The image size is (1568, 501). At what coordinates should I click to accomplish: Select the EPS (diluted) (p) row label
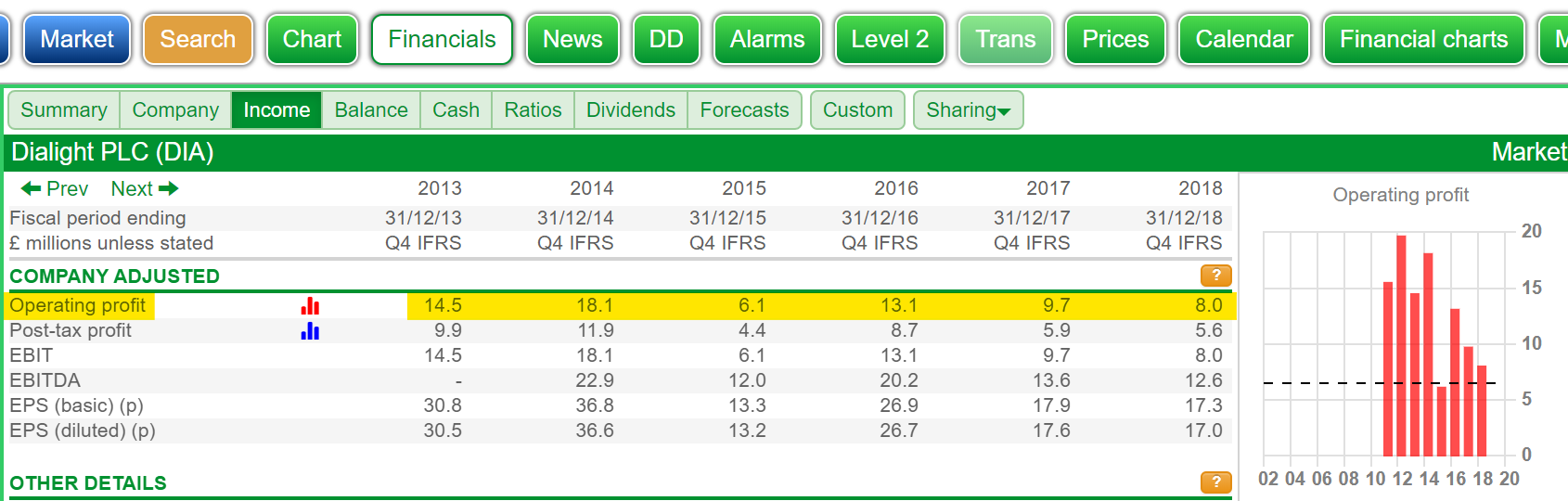coord(83,430)
